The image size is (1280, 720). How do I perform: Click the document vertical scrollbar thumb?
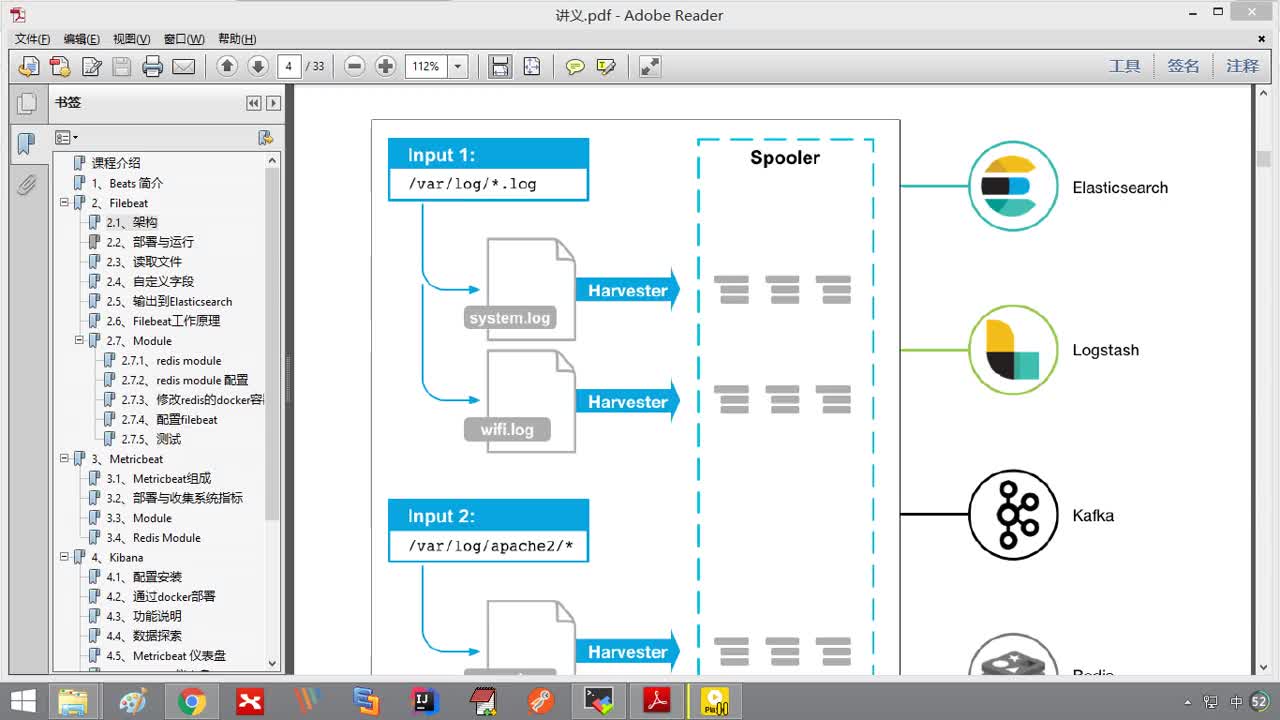tap(1264, 158)
